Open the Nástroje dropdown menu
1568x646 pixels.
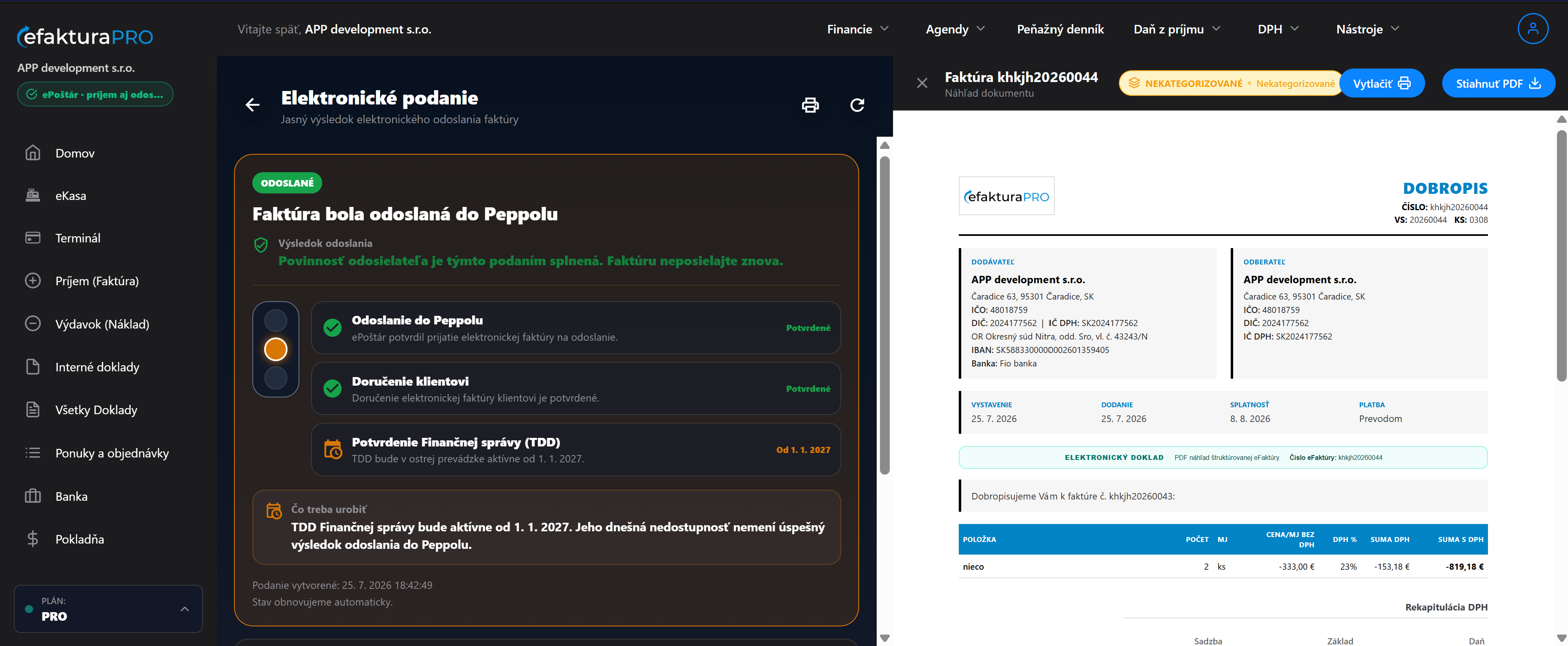[1367, 29]
